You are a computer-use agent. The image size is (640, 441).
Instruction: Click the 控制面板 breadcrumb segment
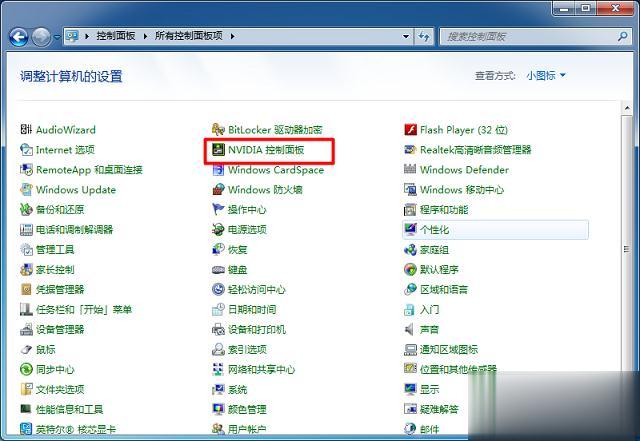(x=118, y=37)
